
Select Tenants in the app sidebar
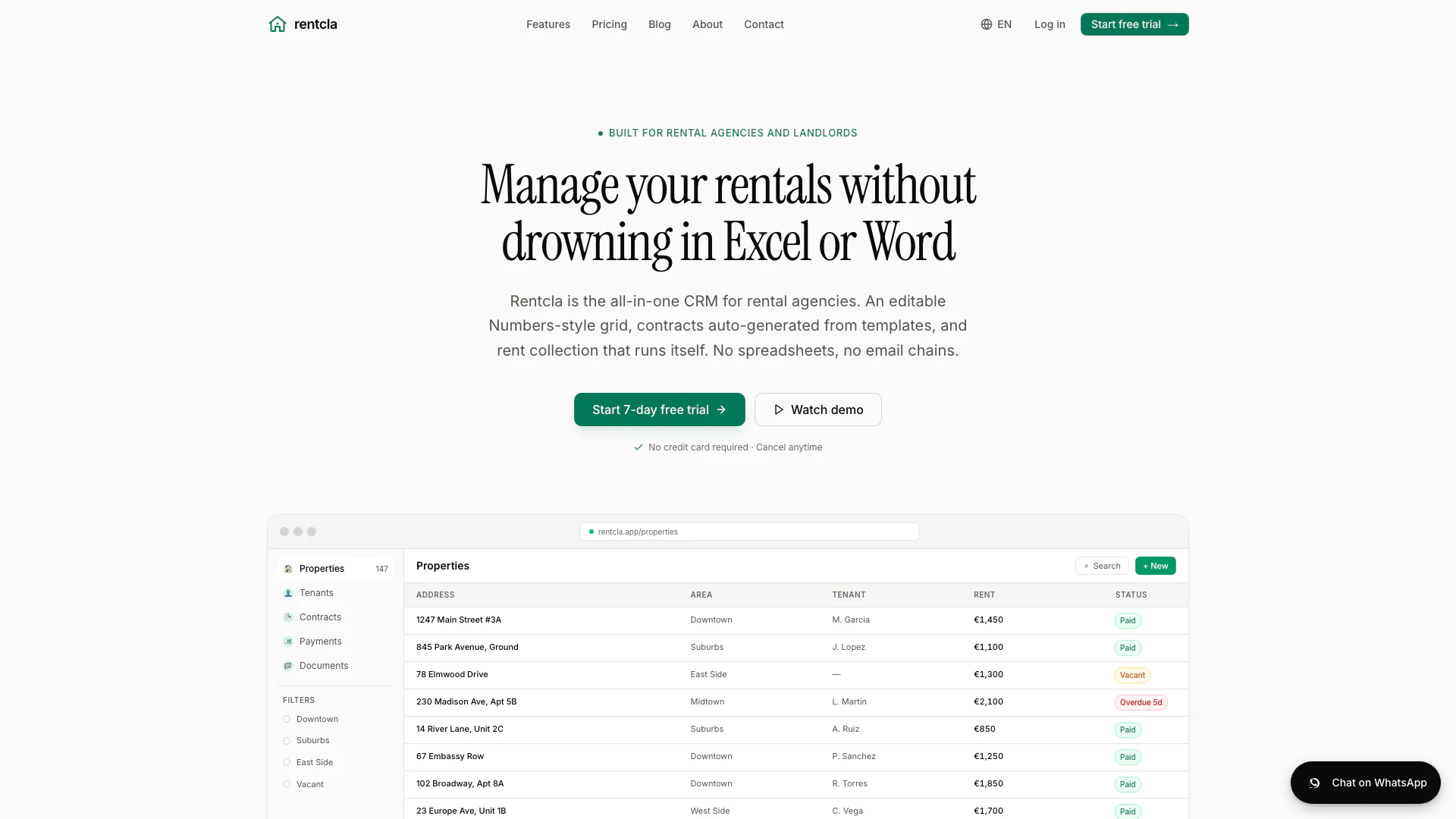point(335,593)
